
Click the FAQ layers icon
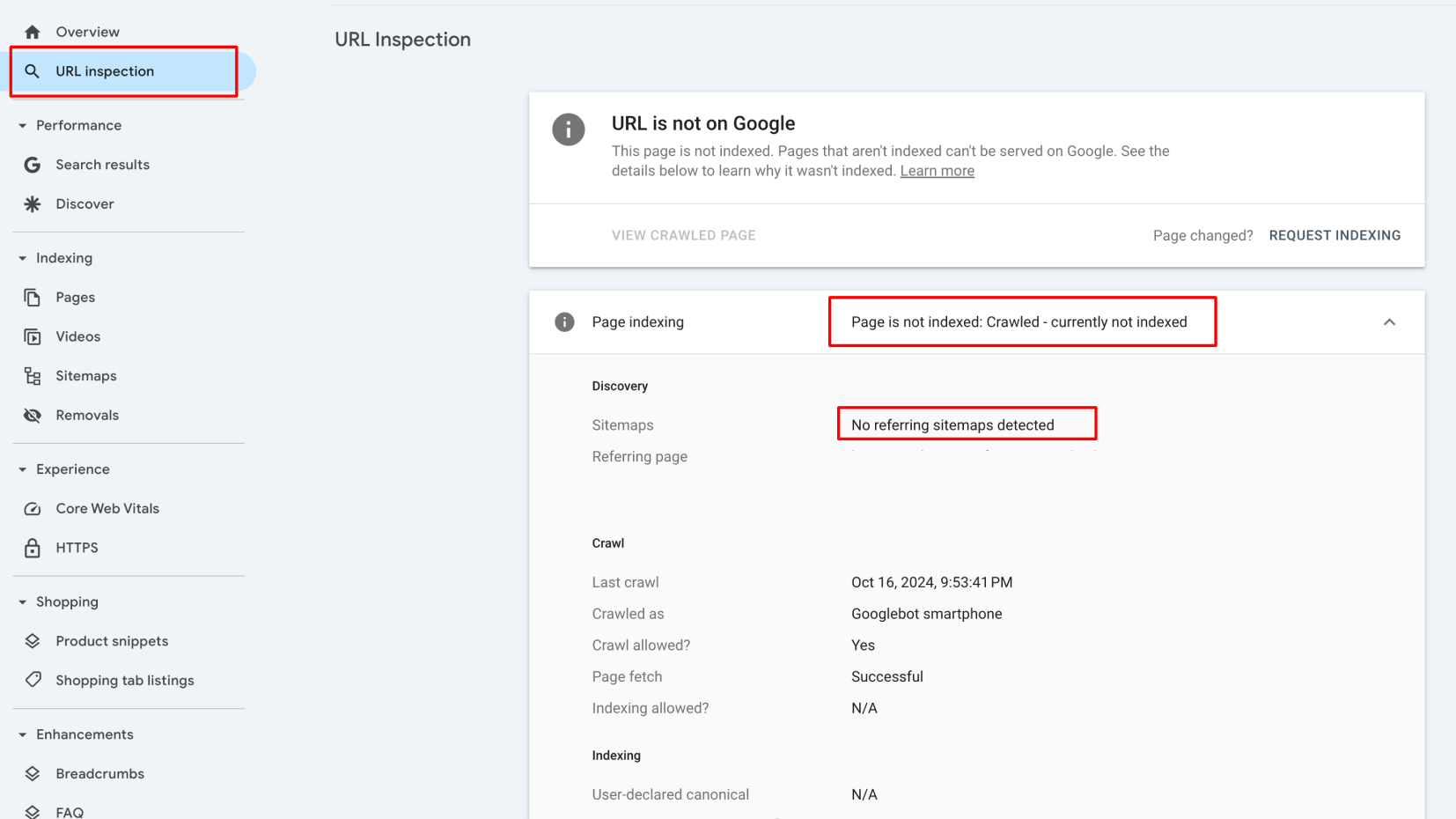click(x=33, y=812)
